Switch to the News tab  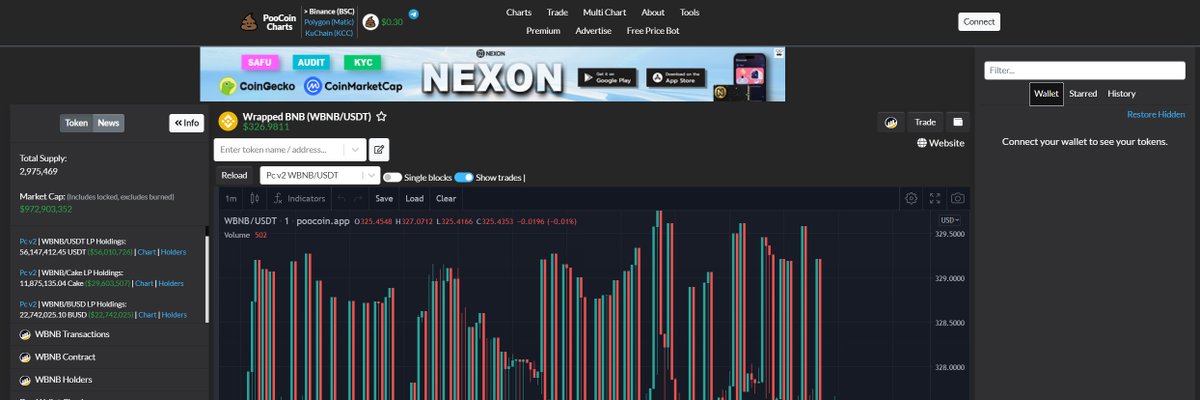(x=108, y=123)
